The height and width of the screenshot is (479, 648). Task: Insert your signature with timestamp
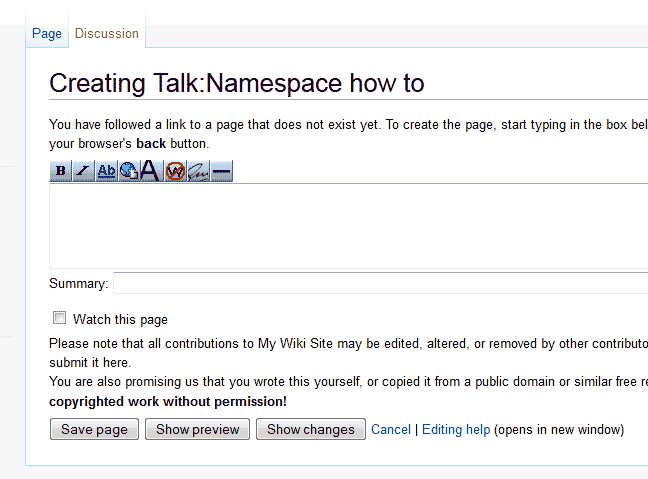pos(198,171)
